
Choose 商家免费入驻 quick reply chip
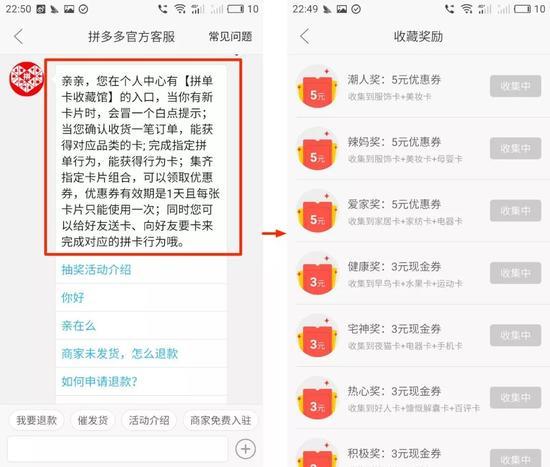click(x=221, y=420)
